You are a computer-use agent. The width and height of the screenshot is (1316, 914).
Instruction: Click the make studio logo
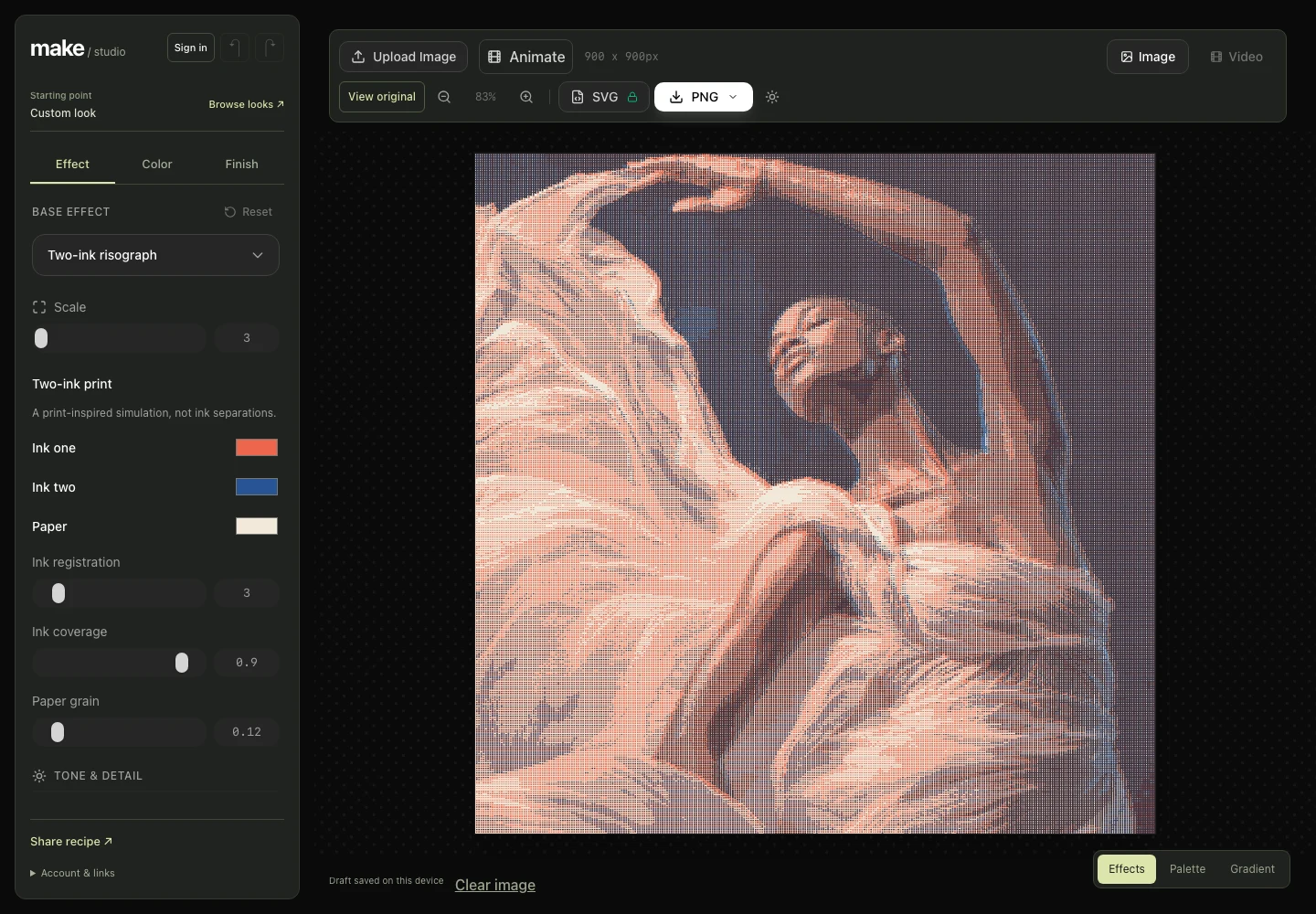(x=78, y=48)
